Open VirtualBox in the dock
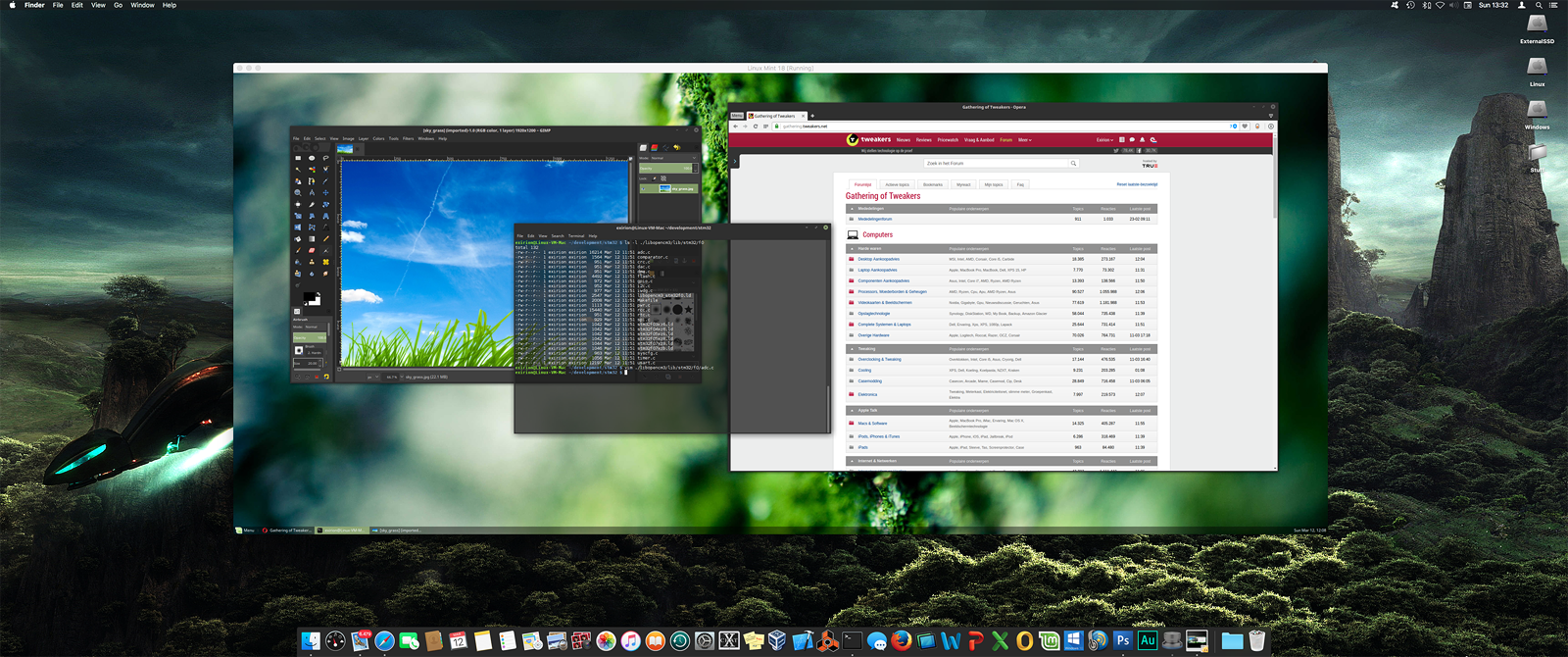Viewport: 1568px width, 657px height. (x=777, y=641)
